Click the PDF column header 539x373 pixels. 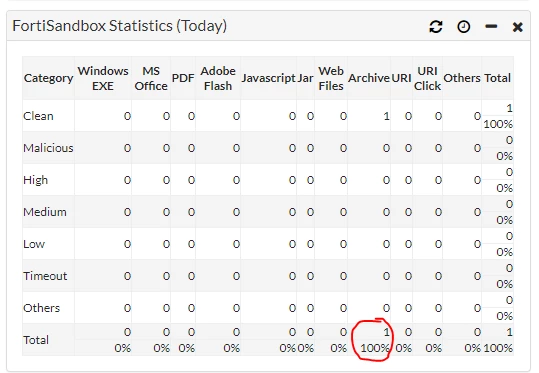point(183,78)
